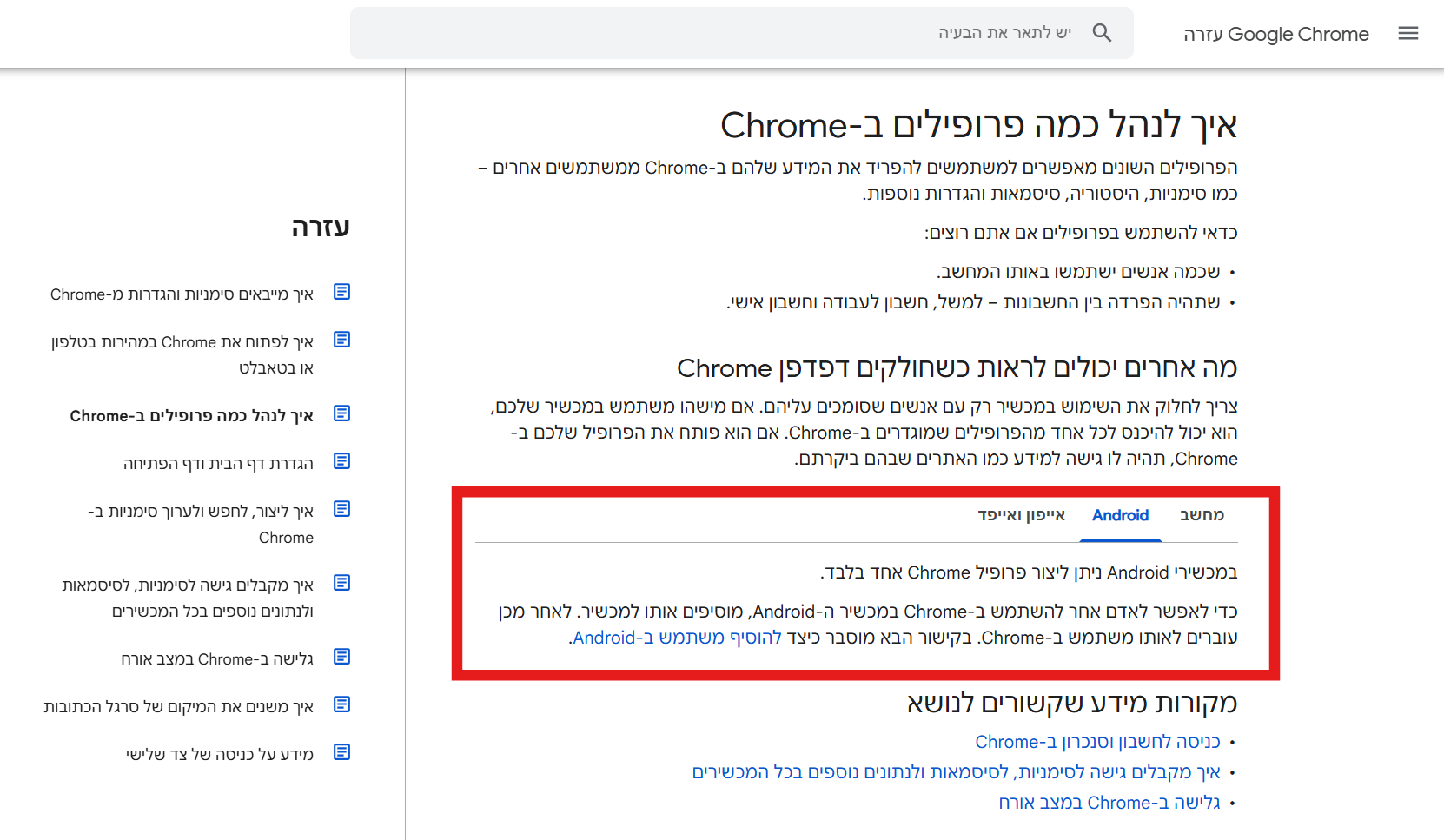Open sidebar article מידע על כניסה של צד שלישי
Viewport: 1444px width, 840px height.
[x=220, y=755]
